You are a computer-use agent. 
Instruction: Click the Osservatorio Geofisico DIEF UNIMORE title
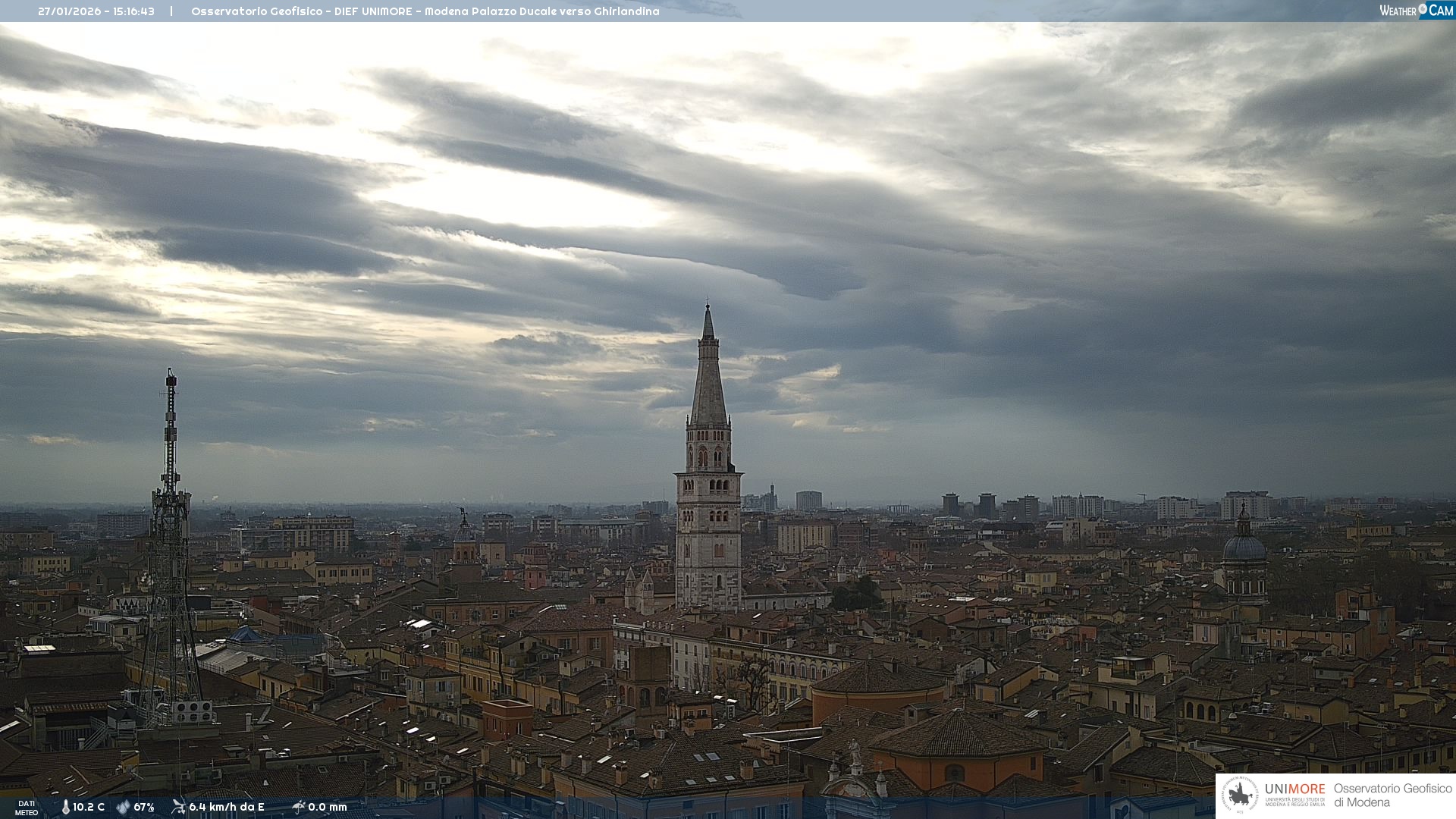tap(425, 11)
